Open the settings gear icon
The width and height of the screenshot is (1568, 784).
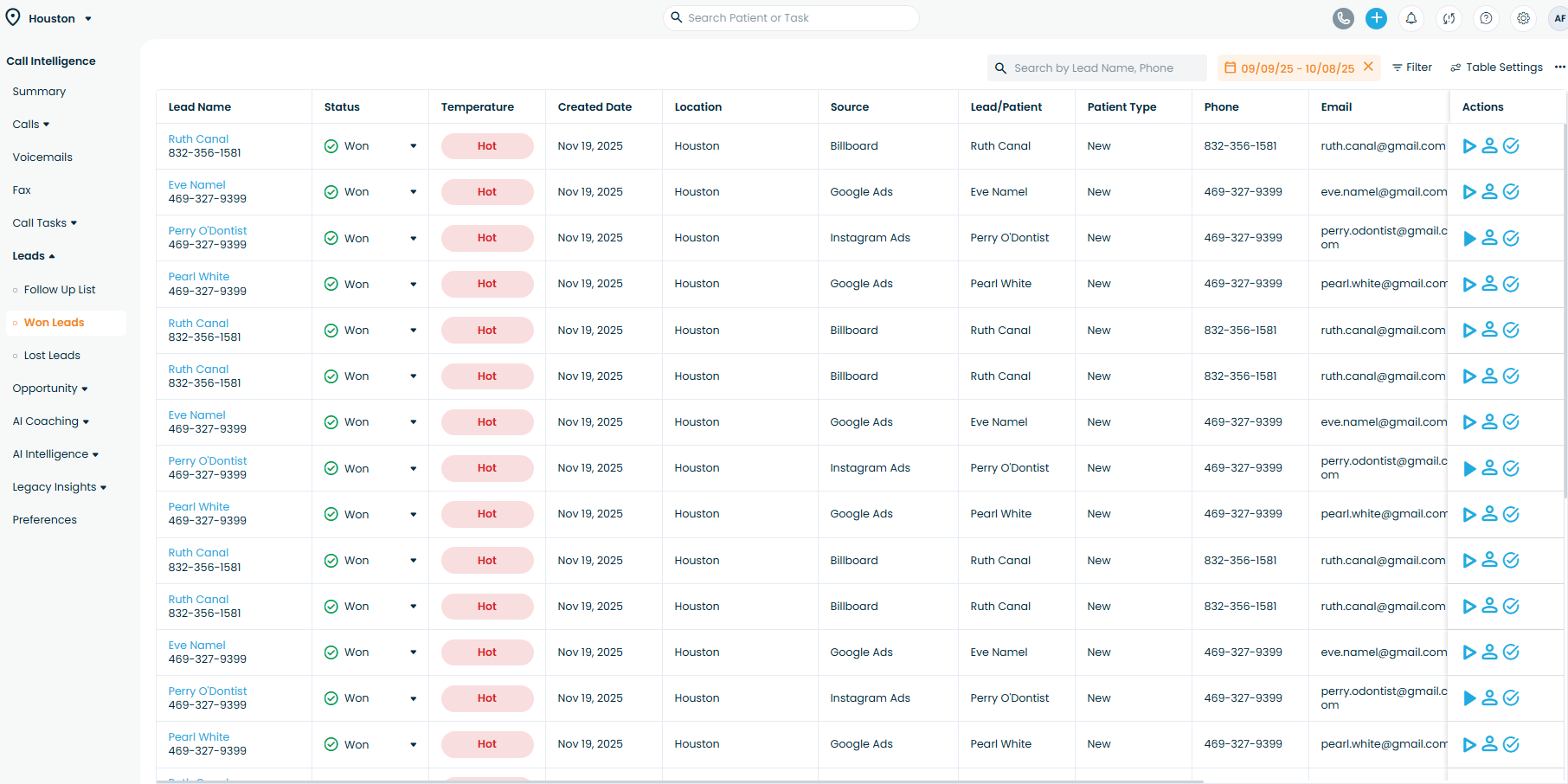(x=1523, y=18)
